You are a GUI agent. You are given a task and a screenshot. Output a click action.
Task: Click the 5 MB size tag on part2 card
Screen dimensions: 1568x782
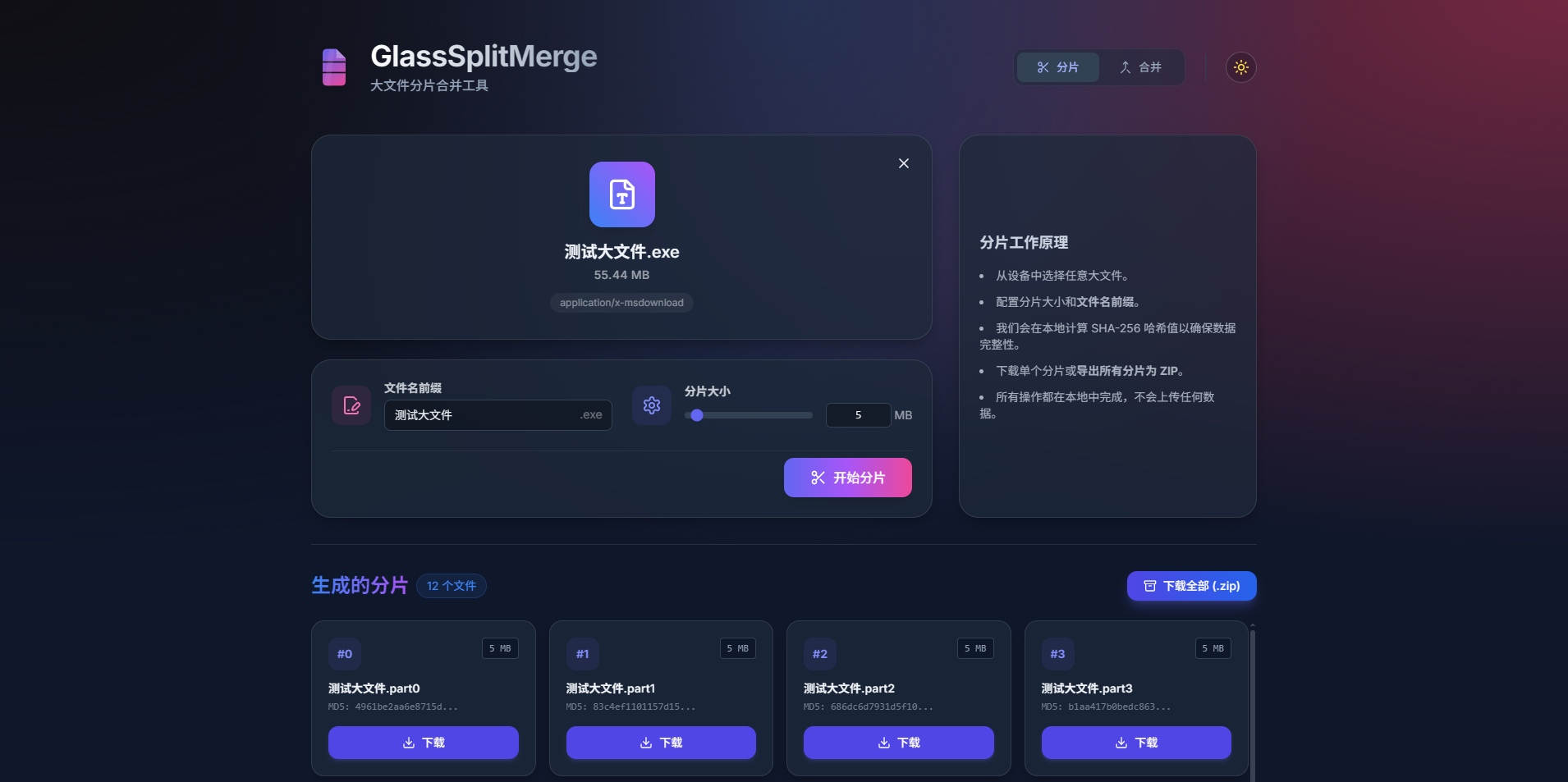pos(975,648)
